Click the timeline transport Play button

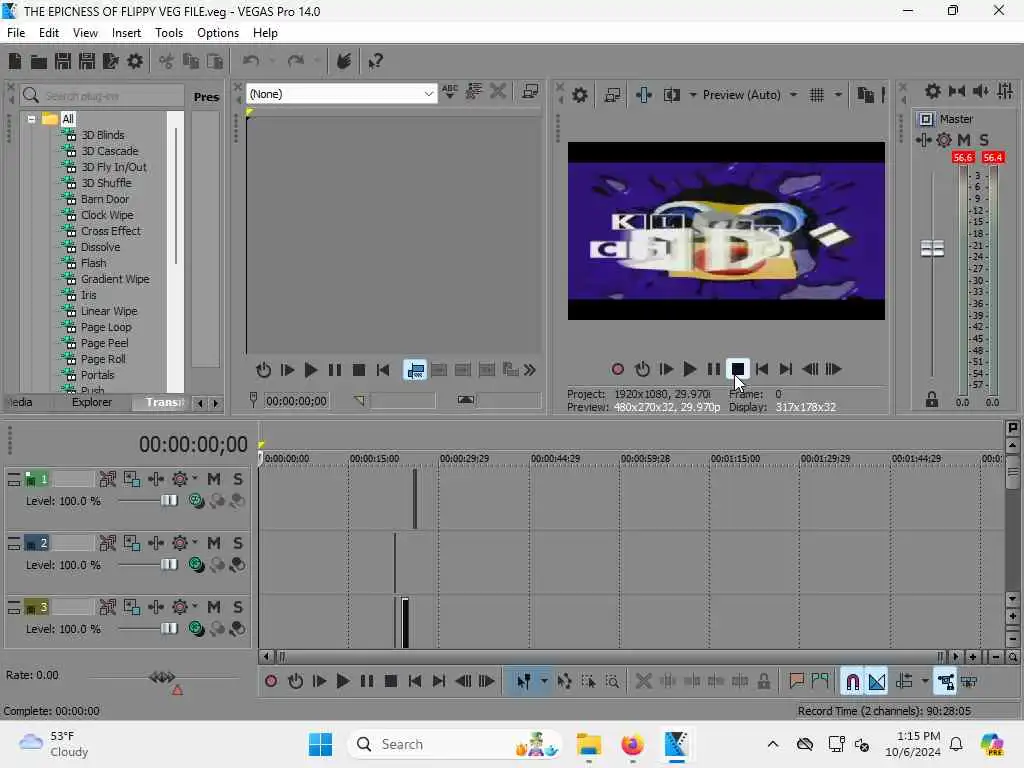(342, 682)
